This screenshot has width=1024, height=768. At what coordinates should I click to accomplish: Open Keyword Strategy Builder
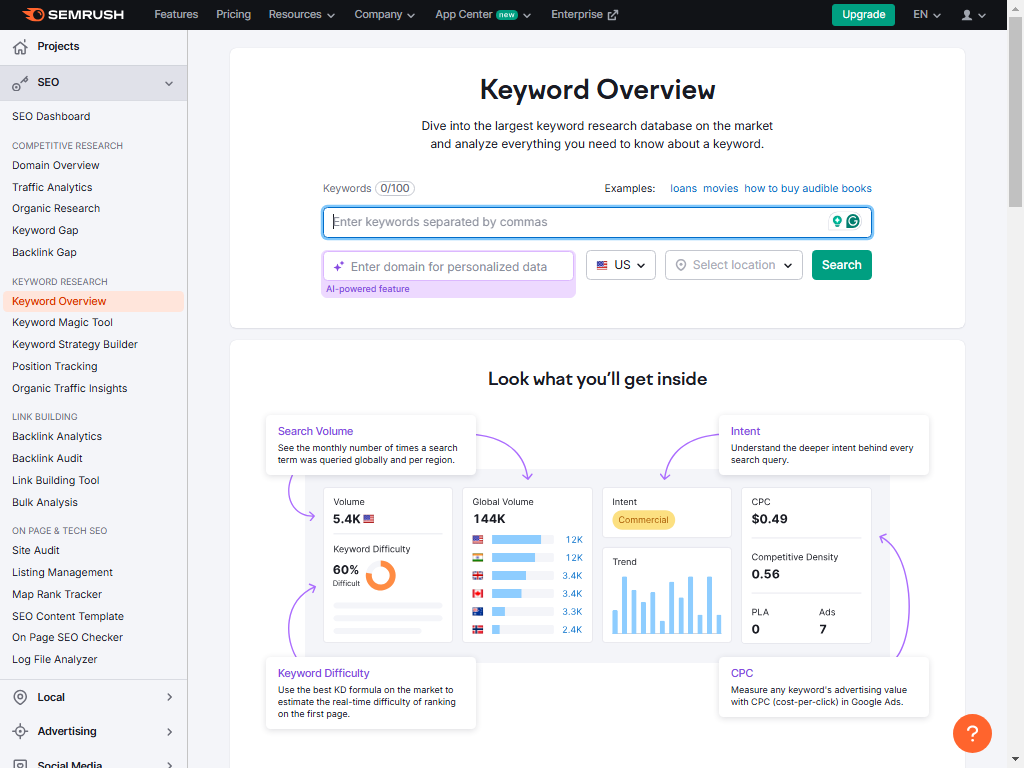point(74,344)
